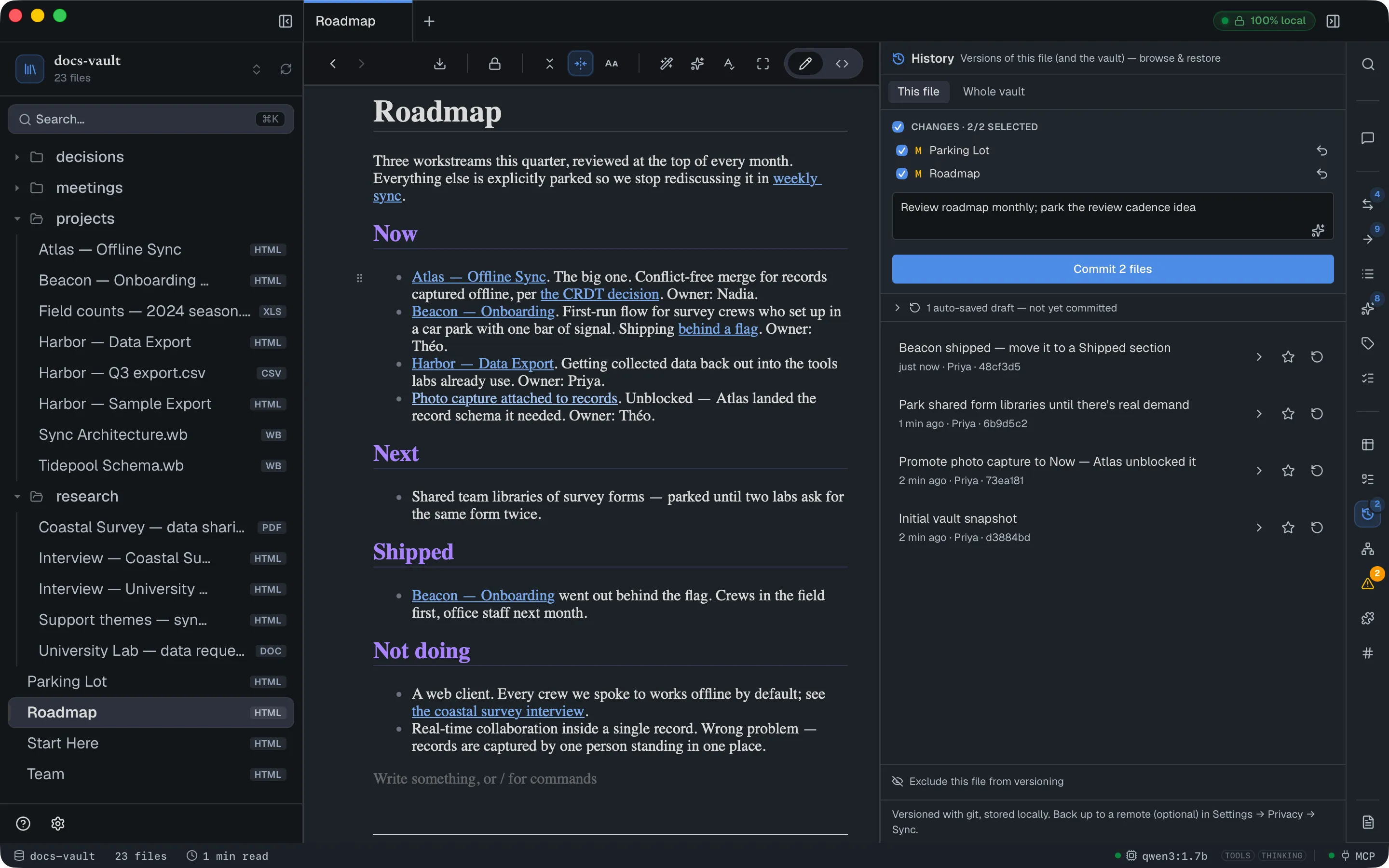The image size is (1389, 868).
Task: Exclude this file from versioning
Action: tap(978, 781)
